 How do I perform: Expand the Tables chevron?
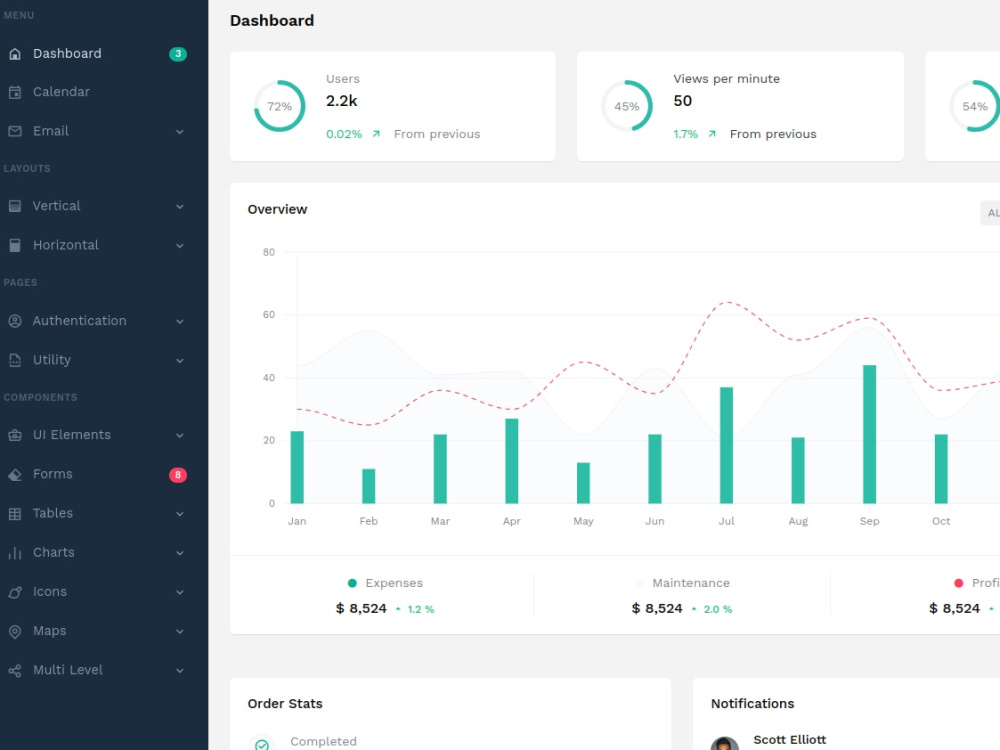180,515
